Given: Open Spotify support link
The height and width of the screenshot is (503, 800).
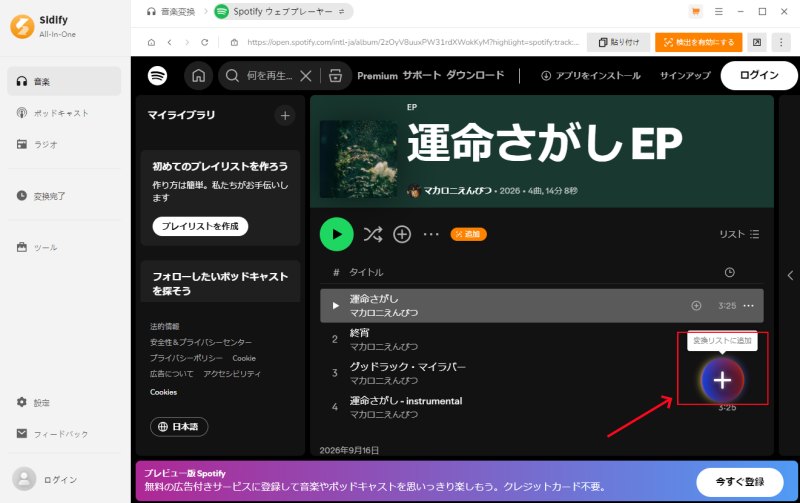Looking at the screenshot, I should [421, 76].
